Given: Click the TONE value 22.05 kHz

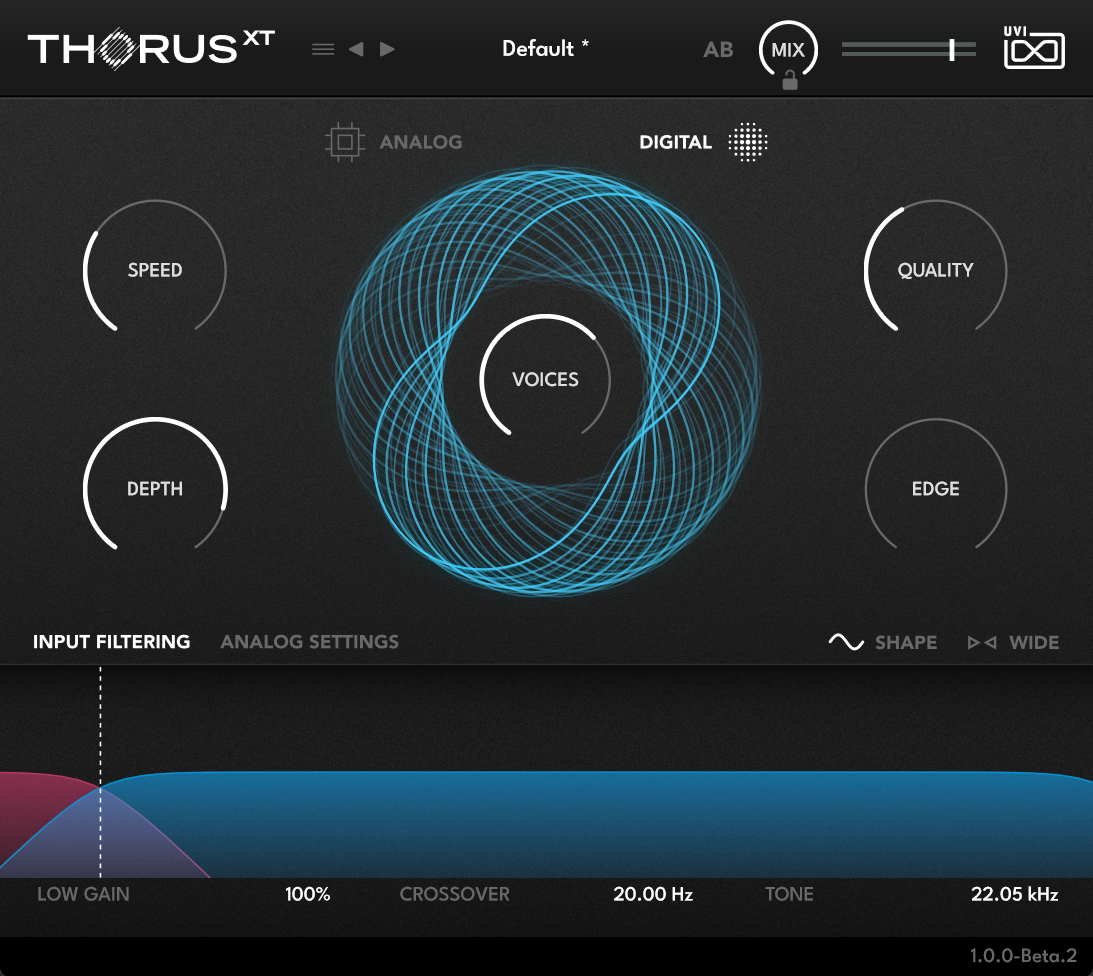Looking at the screenshot, I should (1015, 894).
